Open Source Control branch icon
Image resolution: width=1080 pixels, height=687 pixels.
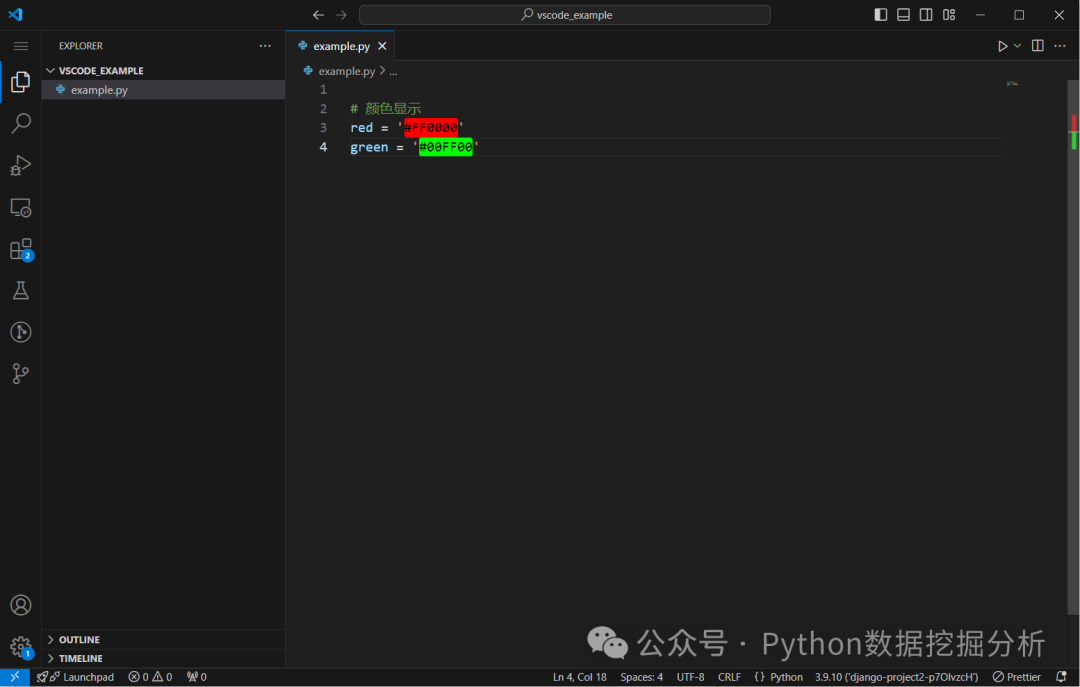coord(21,373)
